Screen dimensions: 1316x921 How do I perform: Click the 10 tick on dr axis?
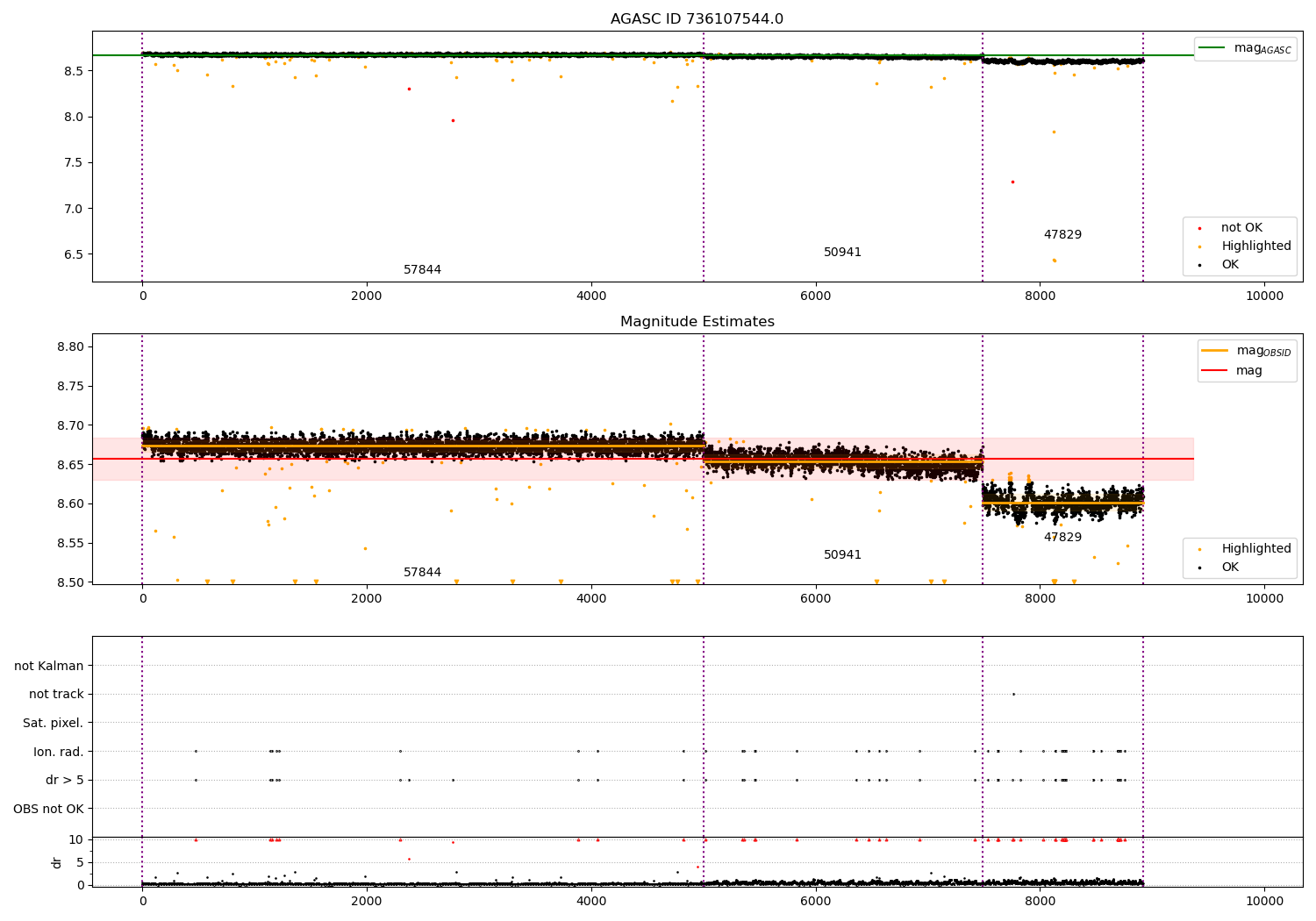click(x=76, y=840)
